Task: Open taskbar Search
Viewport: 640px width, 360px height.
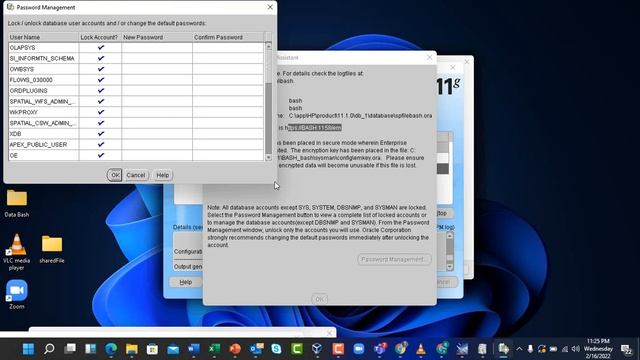Action: coord(49,349)
